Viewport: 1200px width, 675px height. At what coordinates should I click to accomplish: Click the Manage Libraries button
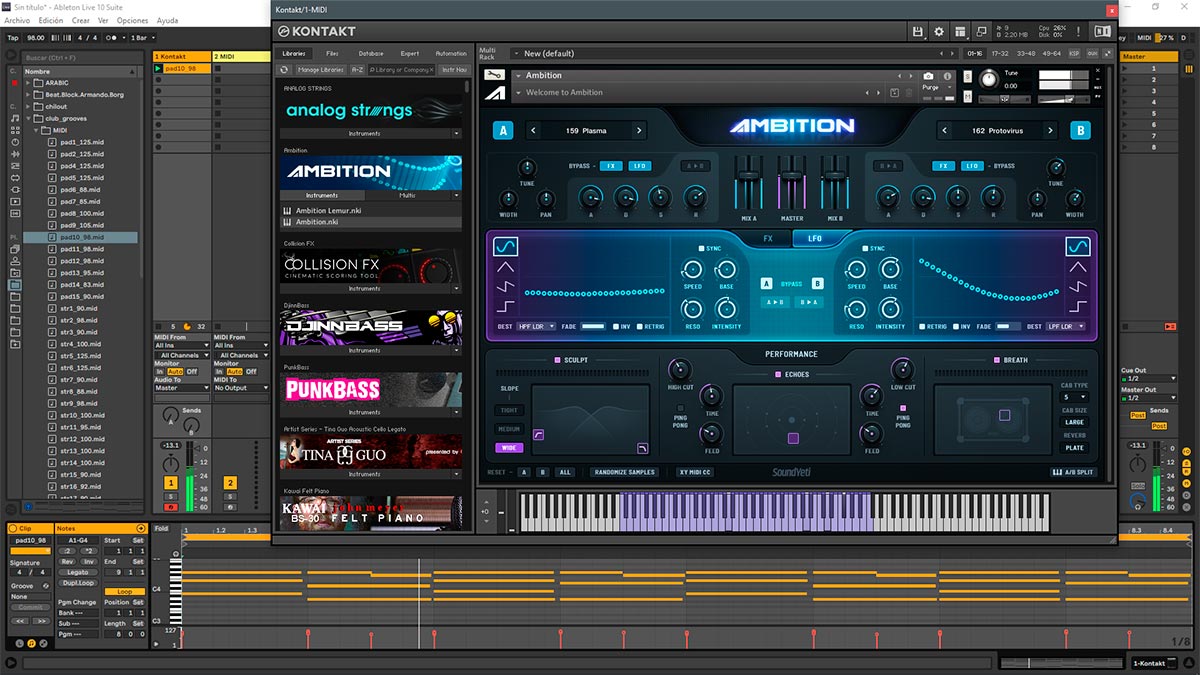pos(320,70)
